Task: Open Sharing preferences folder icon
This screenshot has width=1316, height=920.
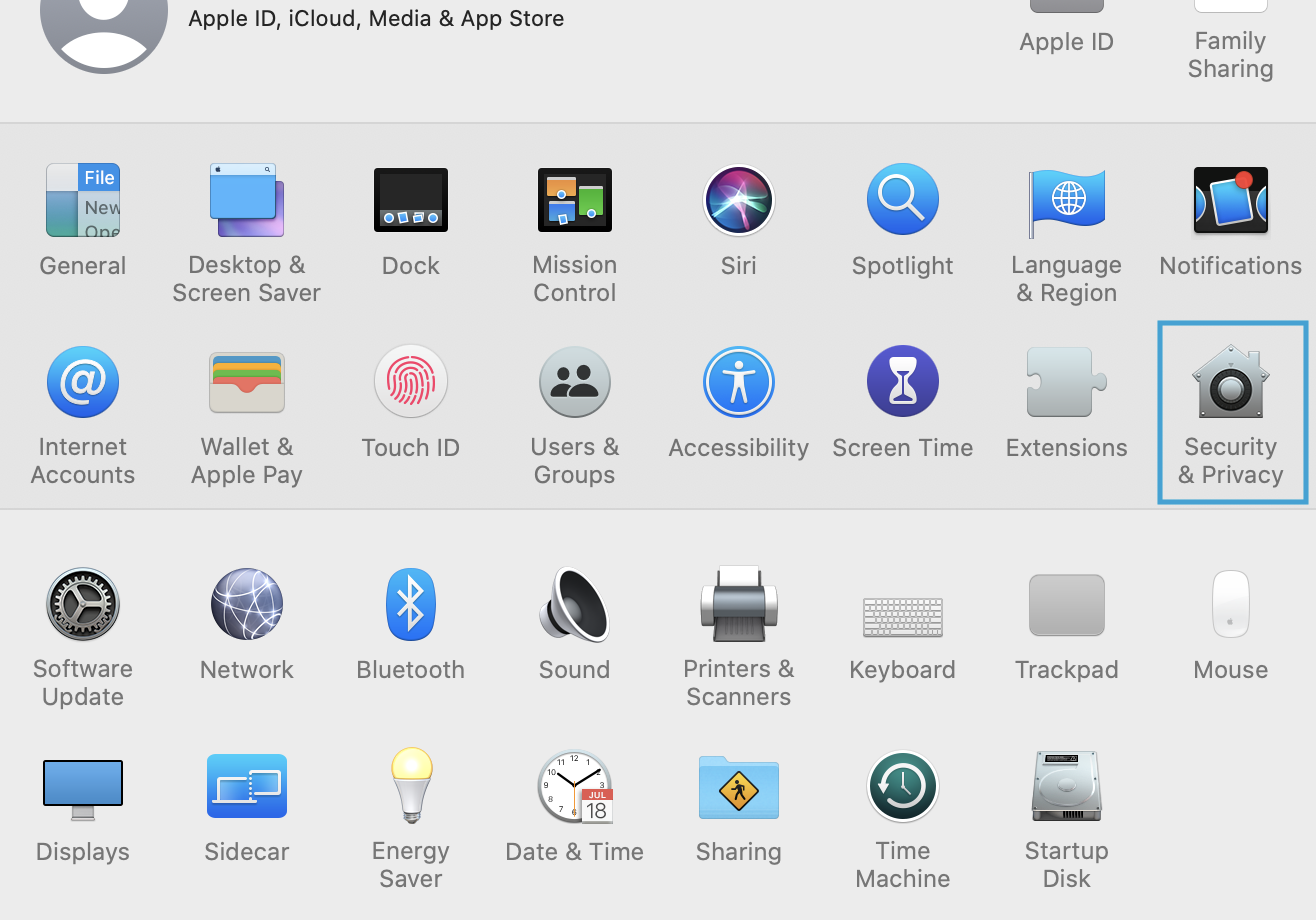Action: 739,786
